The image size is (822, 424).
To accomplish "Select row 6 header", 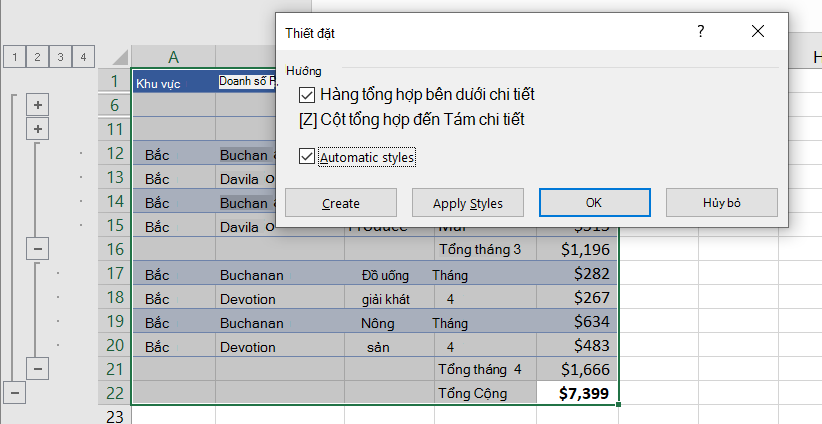I will [115, 105].
